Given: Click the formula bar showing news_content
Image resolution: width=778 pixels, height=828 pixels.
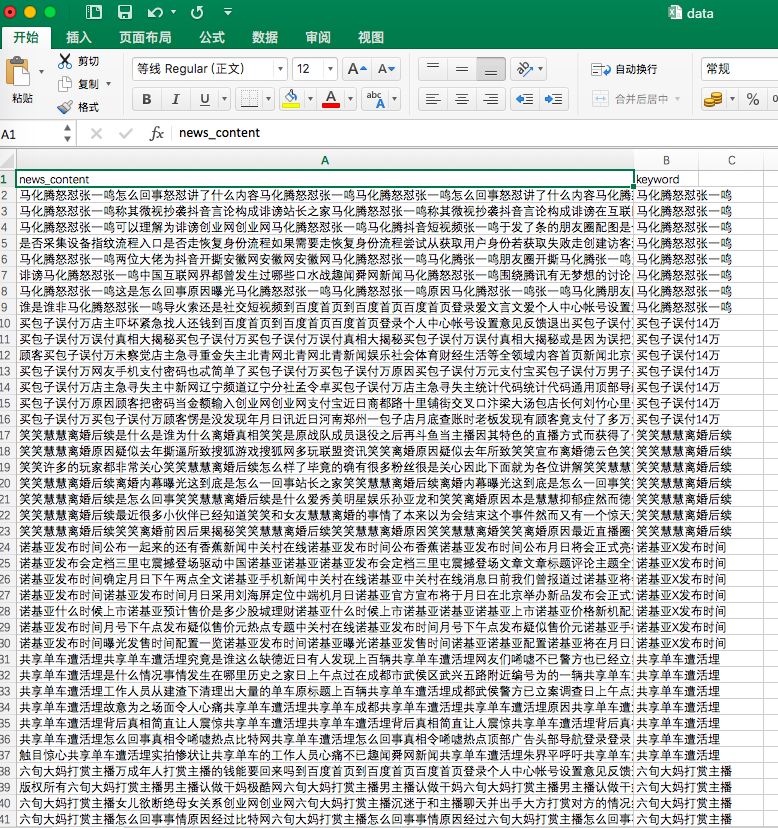Looking at the screenshot, I should click(x=475, y=133).
